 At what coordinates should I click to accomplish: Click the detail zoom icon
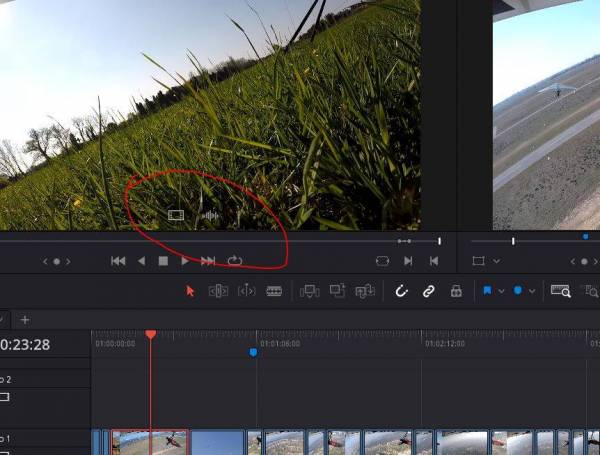(x=591, y=291)
